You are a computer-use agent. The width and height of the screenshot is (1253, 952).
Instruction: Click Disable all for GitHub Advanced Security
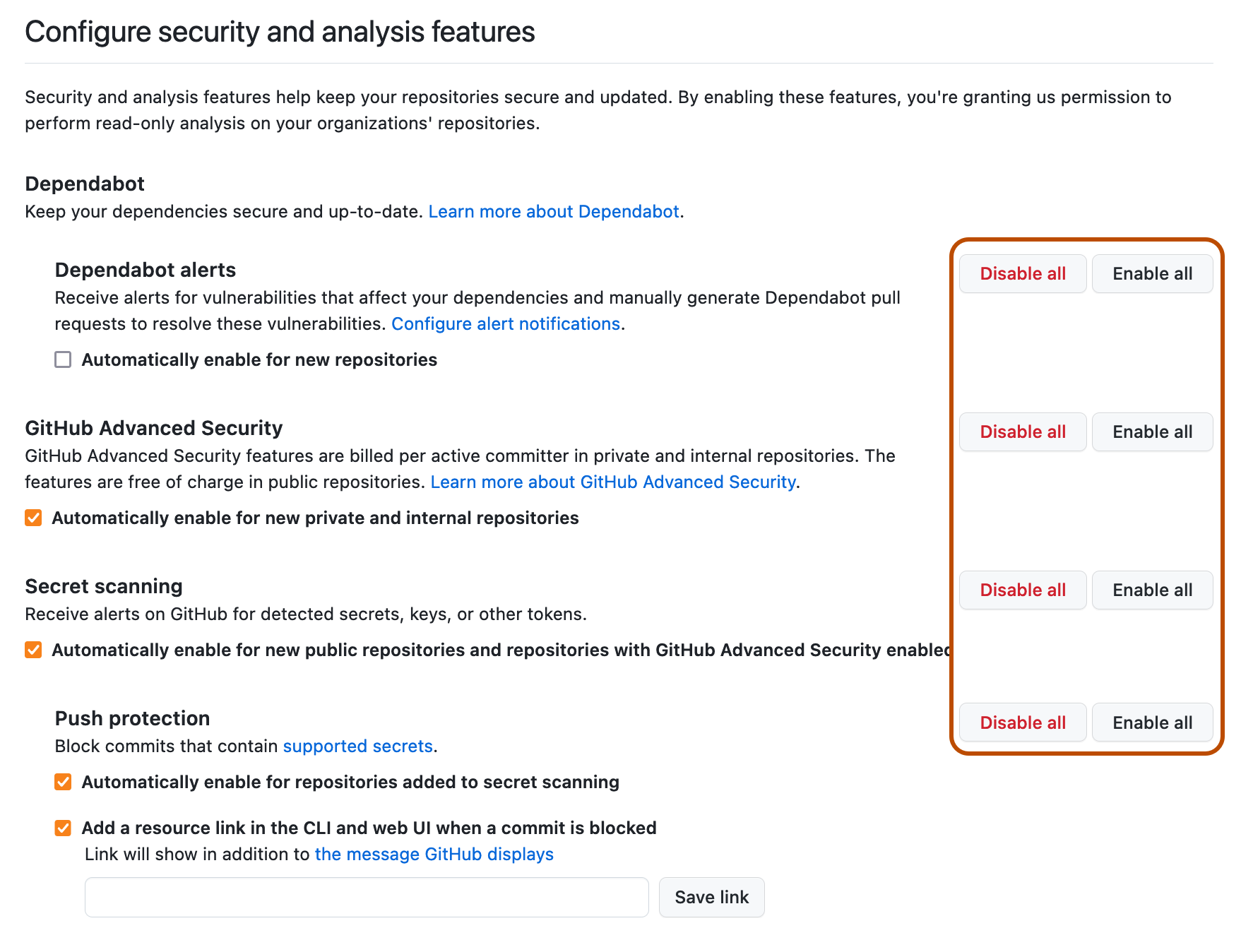point(1022,432)
